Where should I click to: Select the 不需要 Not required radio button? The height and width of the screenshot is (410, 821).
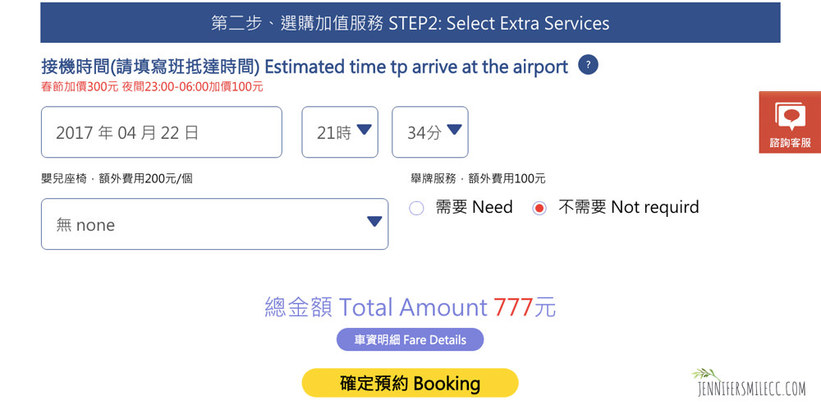[x=540, y=208]
